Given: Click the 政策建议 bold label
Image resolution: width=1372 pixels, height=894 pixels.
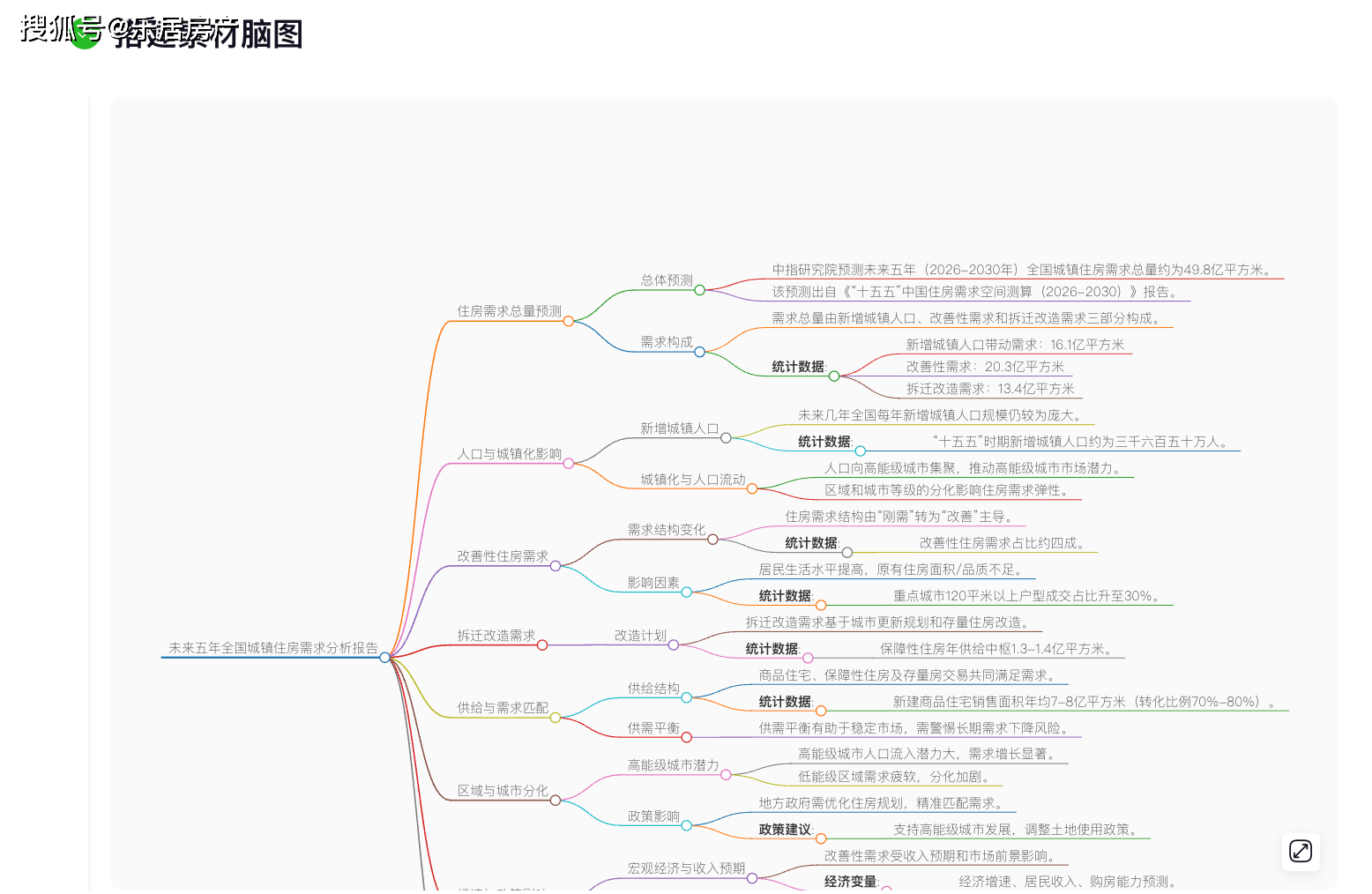Looking at the screenshot, I should (785, 830).
